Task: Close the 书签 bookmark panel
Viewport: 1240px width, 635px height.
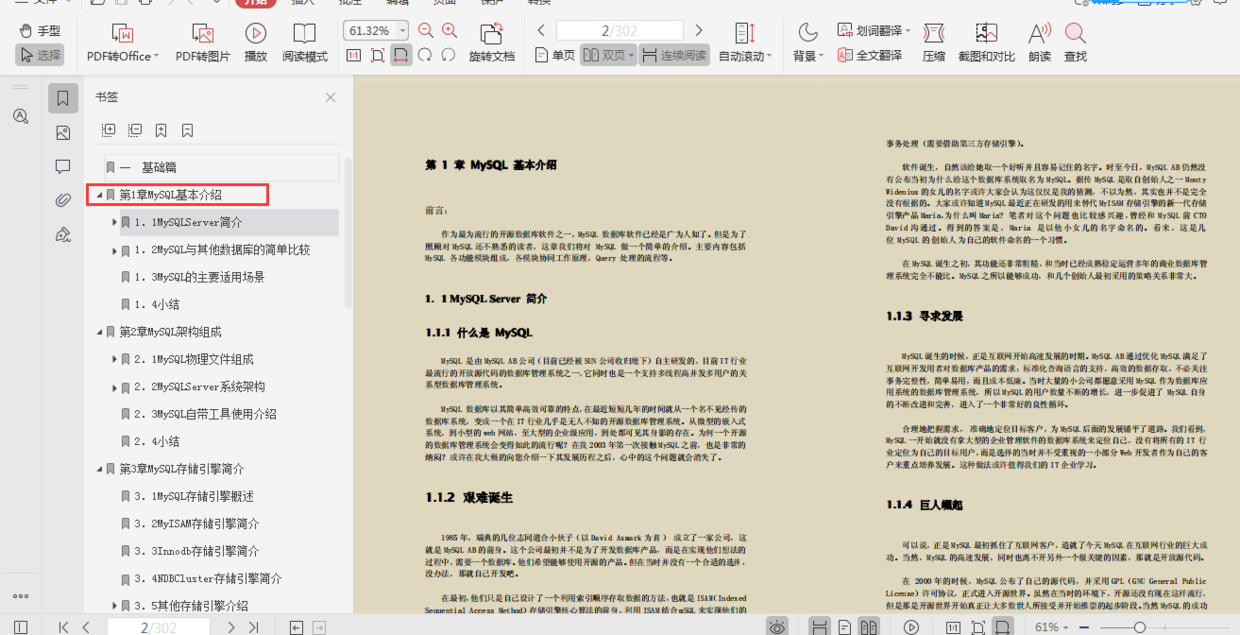Action: pos(330,97)
